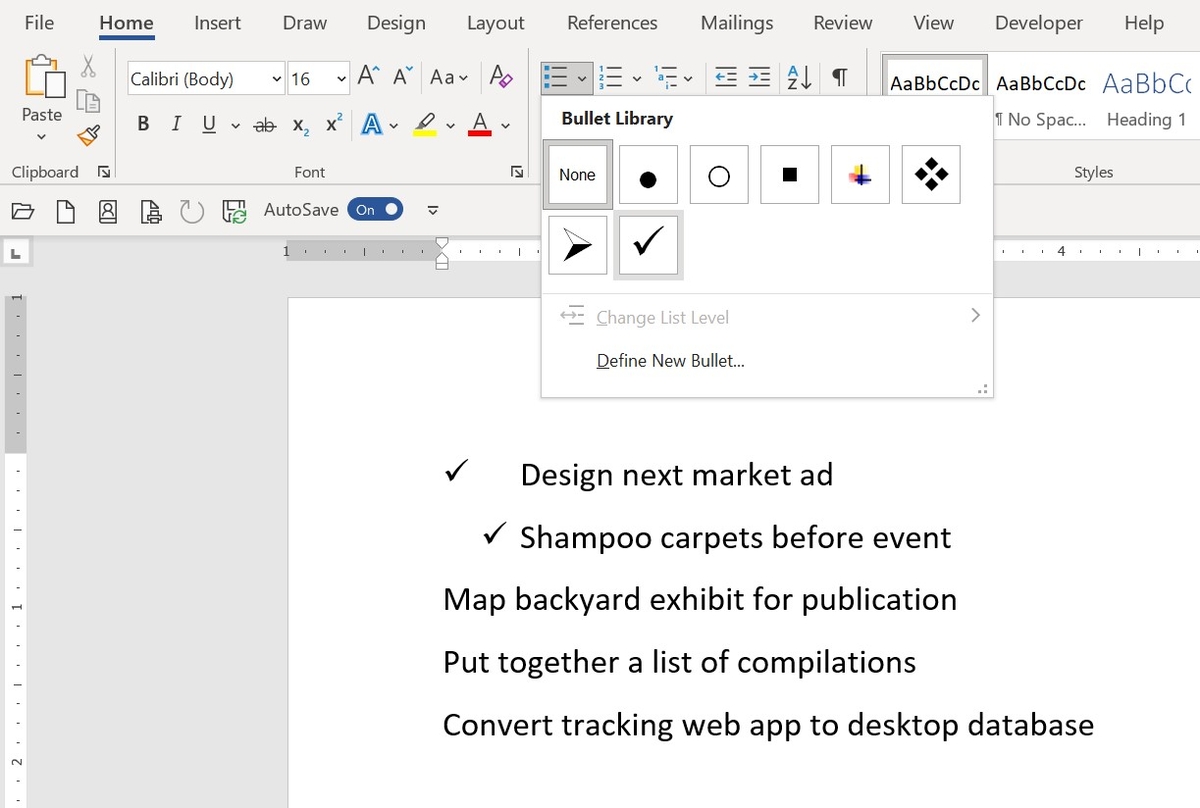This screenshot has width=1200, height=808.
Task: Toggle Show/Hide paragraph marks
Action: pyautogui.click(x=841, y=76)
